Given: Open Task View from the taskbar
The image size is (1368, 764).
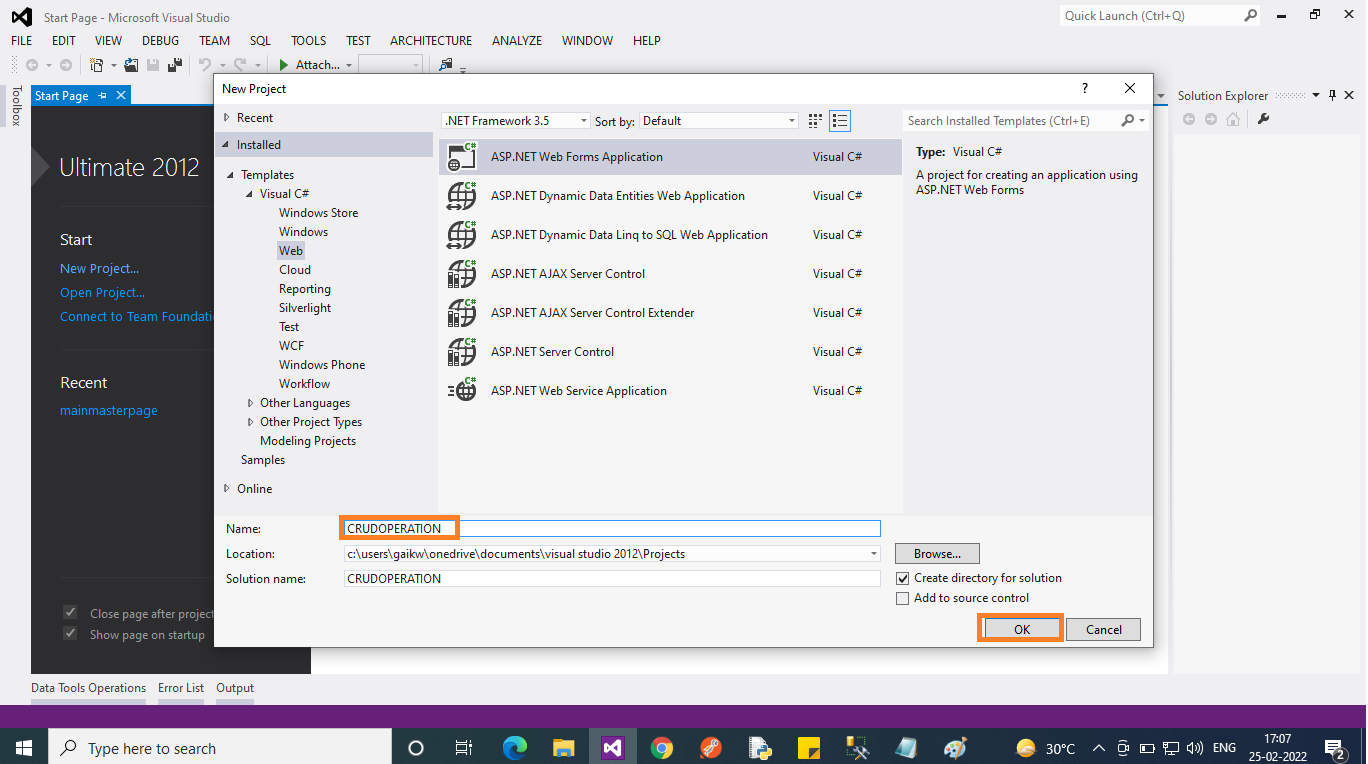Looking at the screenshot, I should pyautogui.click(x=464, y=748).
